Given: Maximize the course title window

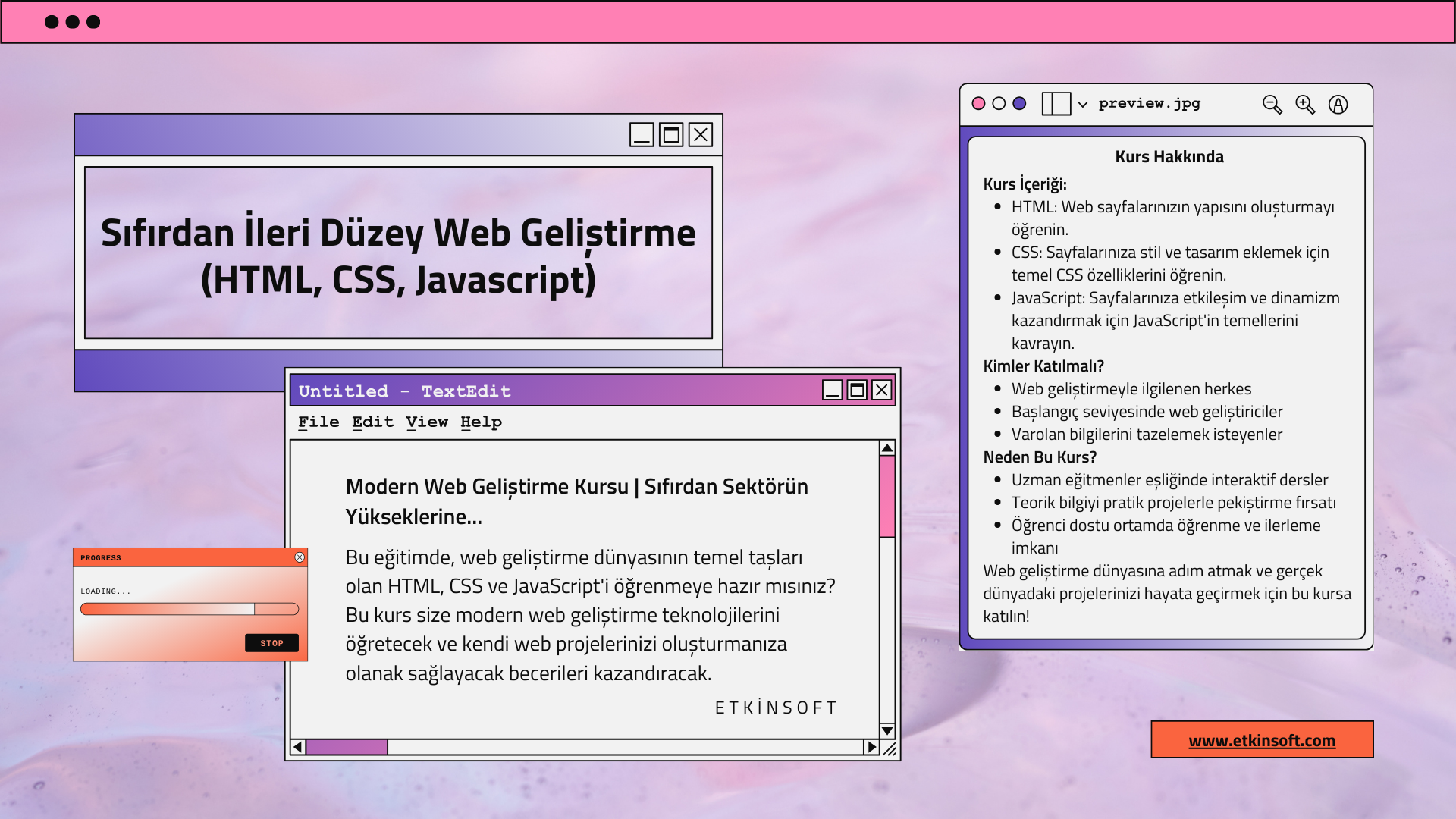Looking at the screenshot, I should (x=671, y=135).
